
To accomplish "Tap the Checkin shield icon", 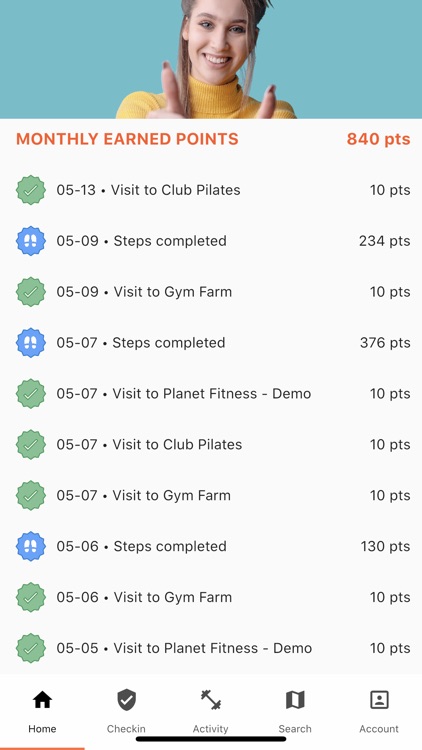I will click(x=126, y=700).
